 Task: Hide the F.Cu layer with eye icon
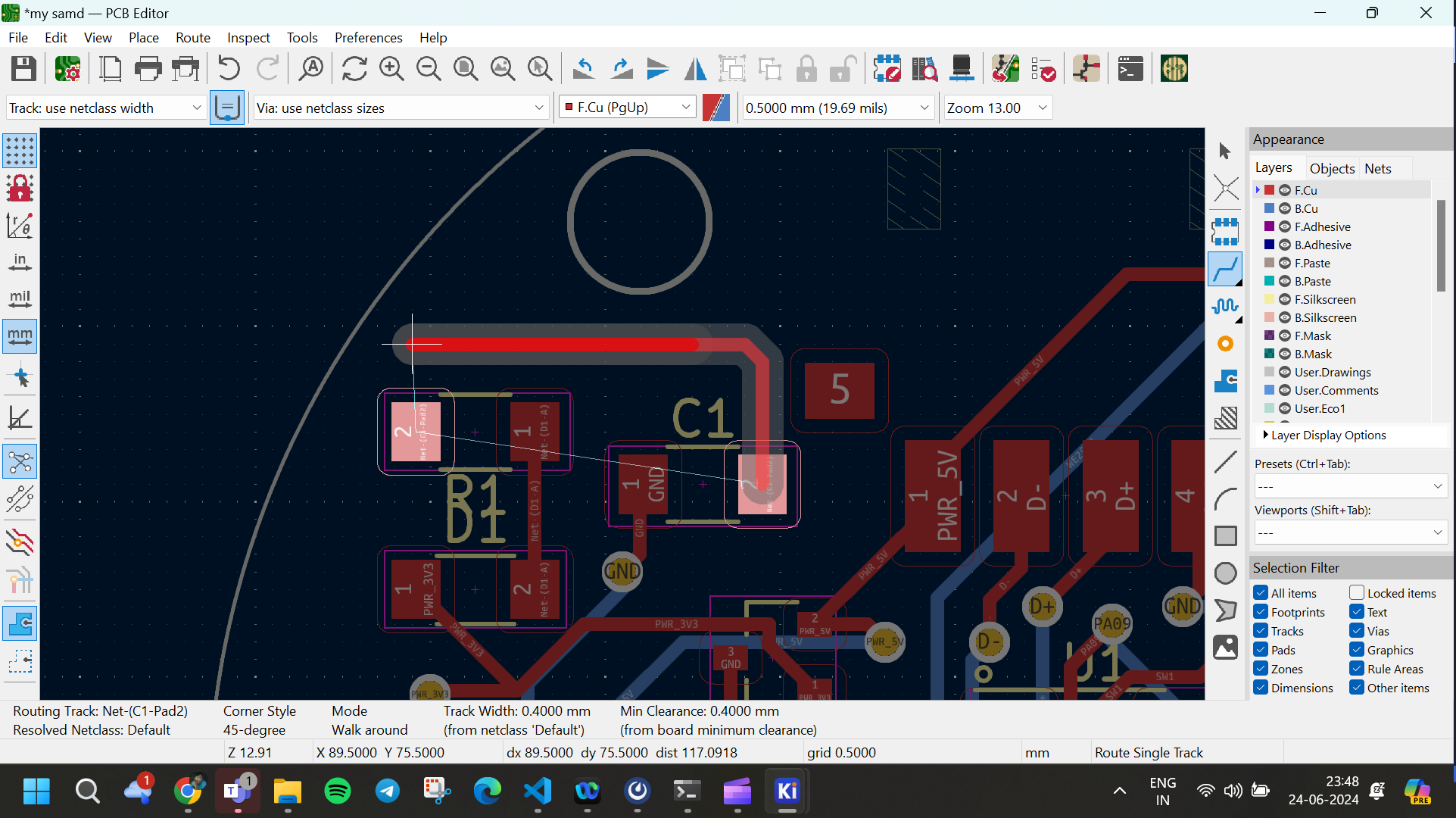pos(1285,190)
